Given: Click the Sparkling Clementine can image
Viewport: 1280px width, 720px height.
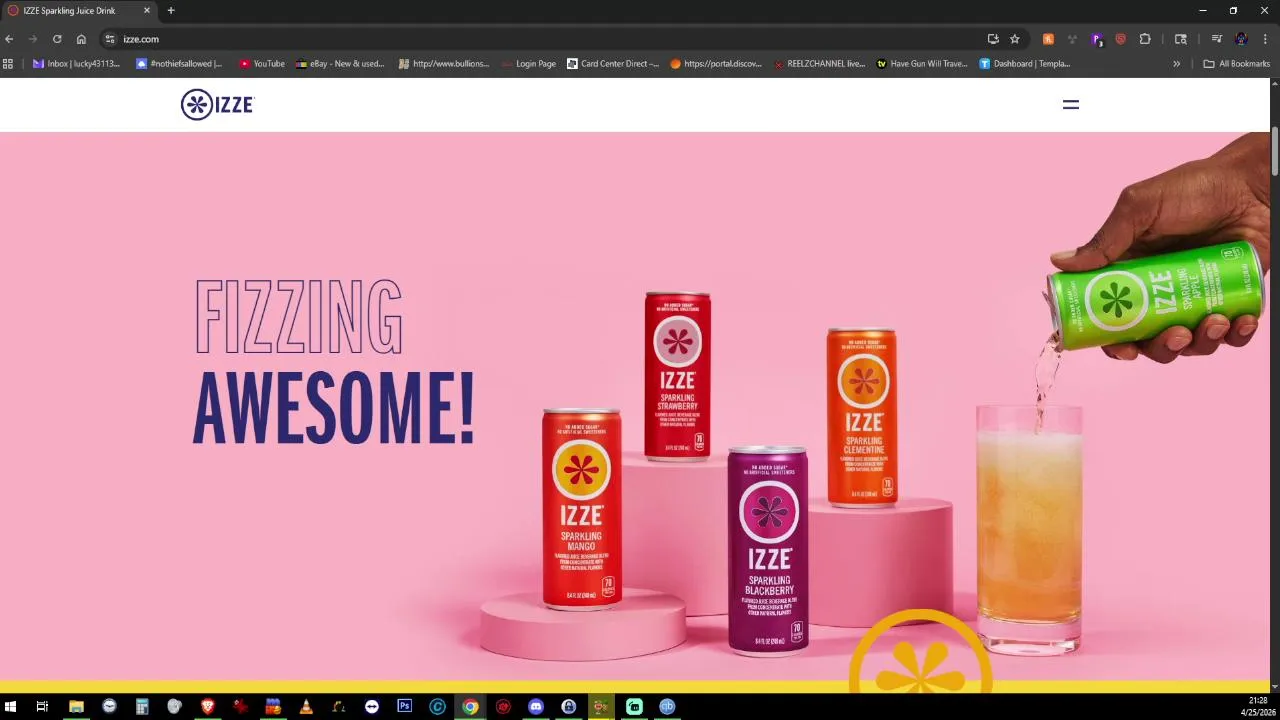Looking at the screenshot, I should [862, 417].
